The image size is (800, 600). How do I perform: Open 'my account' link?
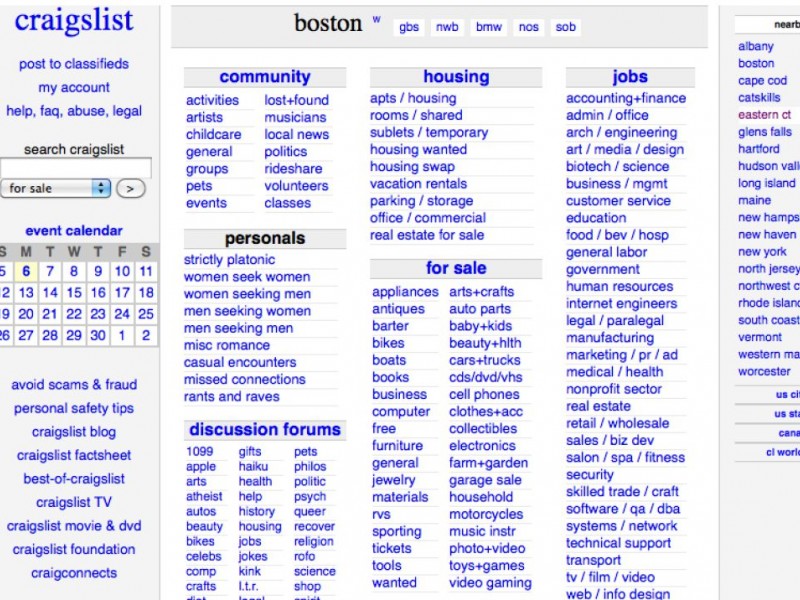pyautogui.click(x=74, y=87)
